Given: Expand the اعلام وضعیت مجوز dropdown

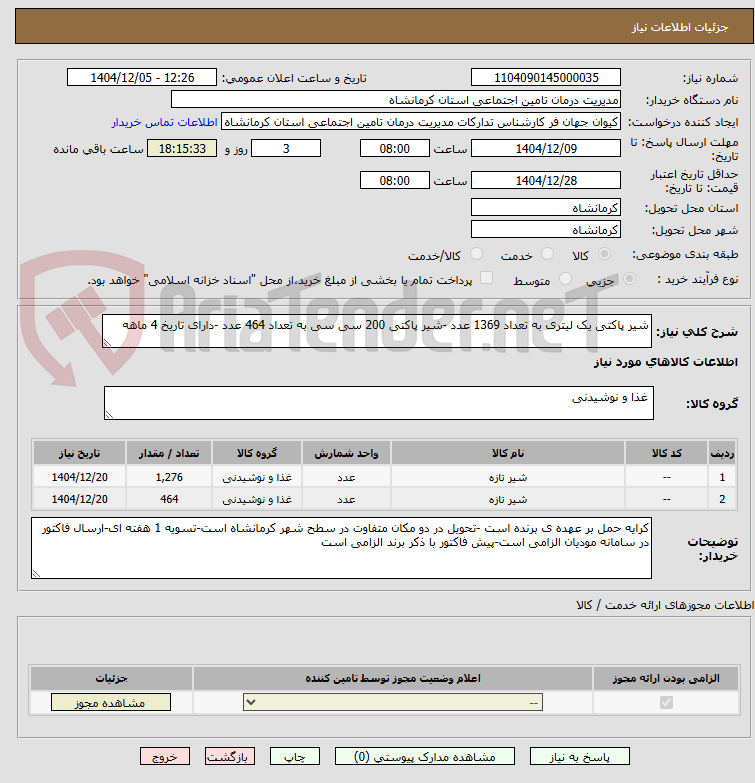Looking at the screenshot, I should coord(393,702).
